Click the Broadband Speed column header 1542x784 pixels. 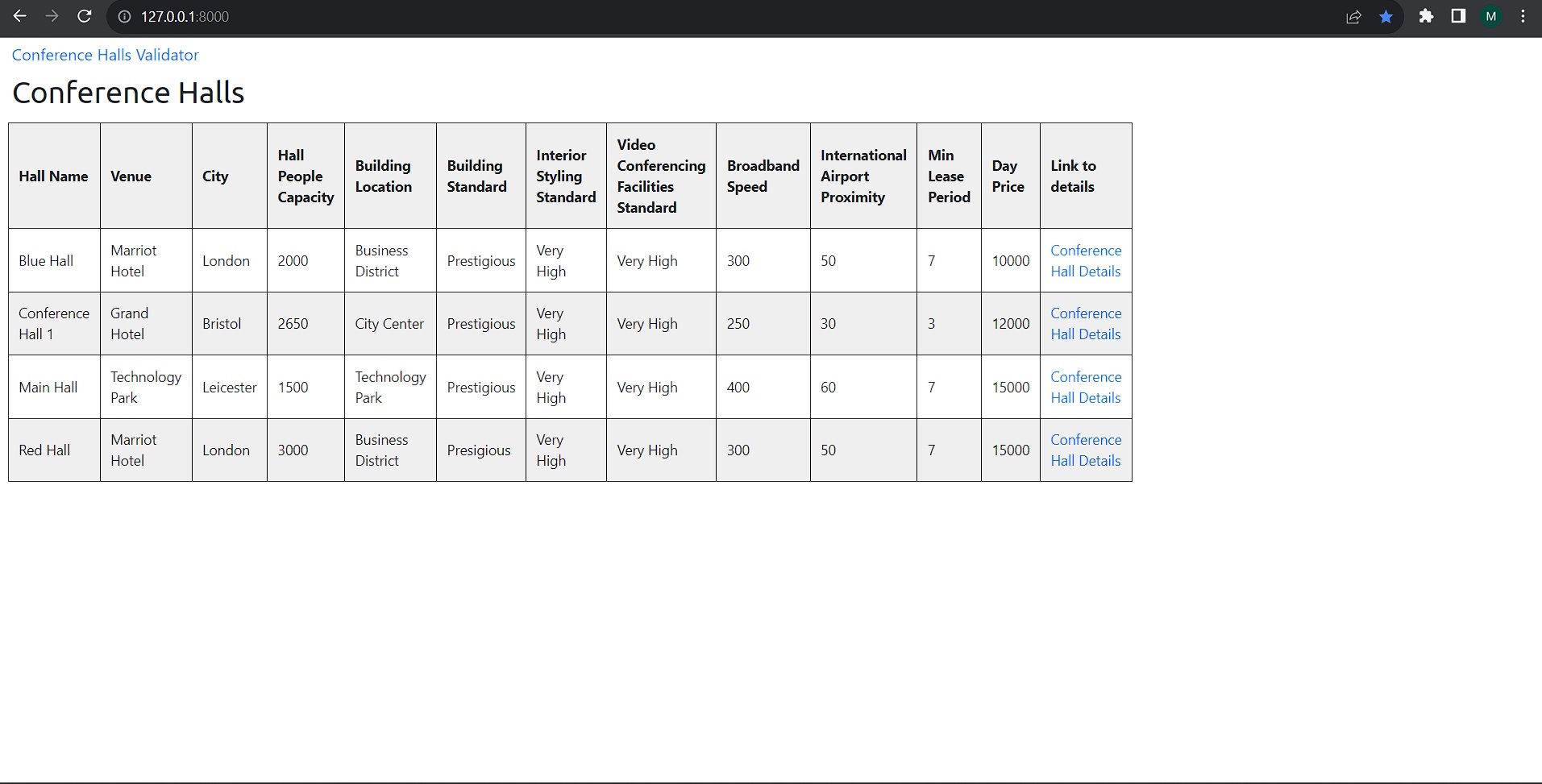coord(762,176)
